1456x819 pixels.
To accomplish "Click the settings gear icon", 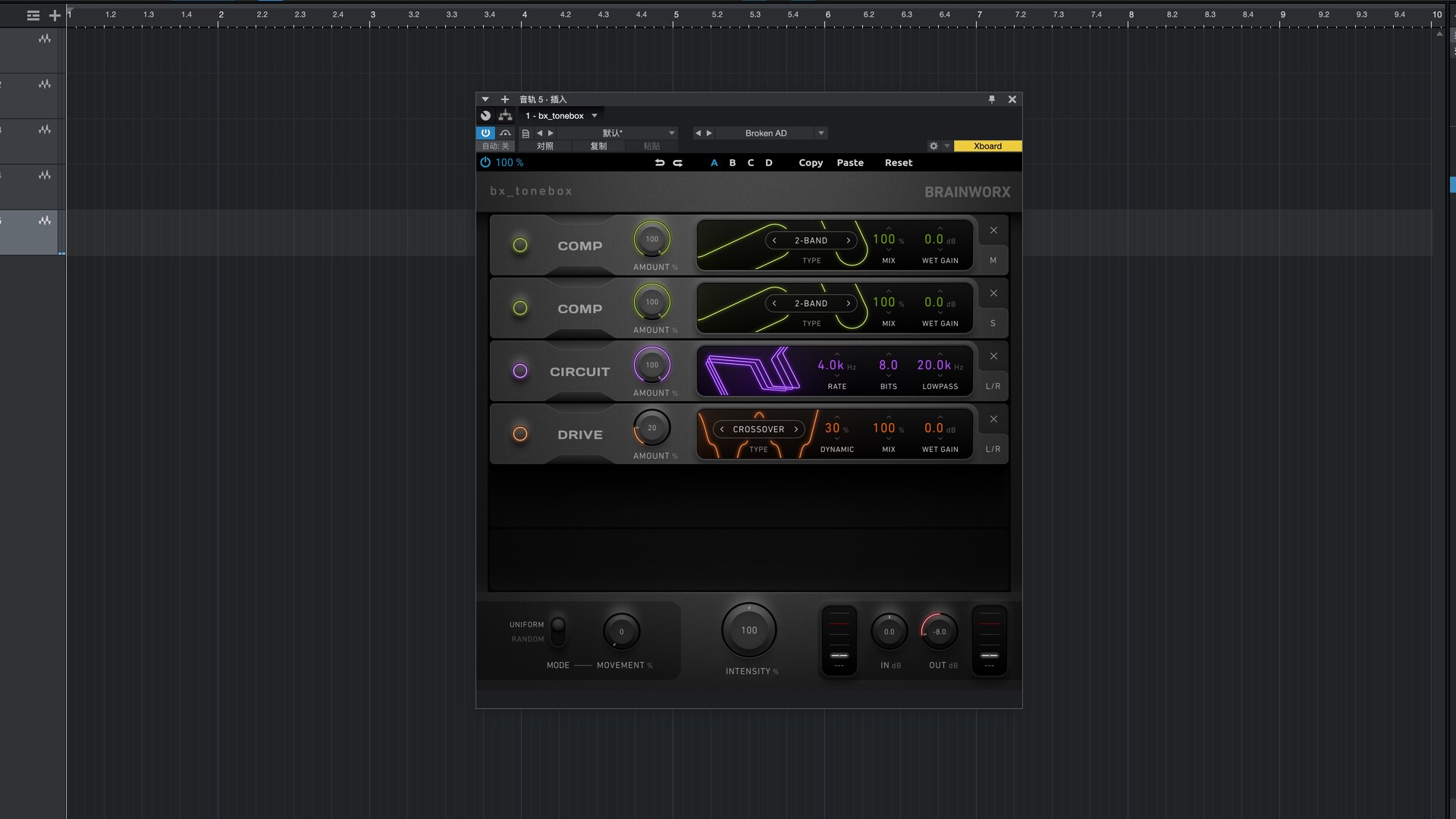I will [x=934, y=146].
